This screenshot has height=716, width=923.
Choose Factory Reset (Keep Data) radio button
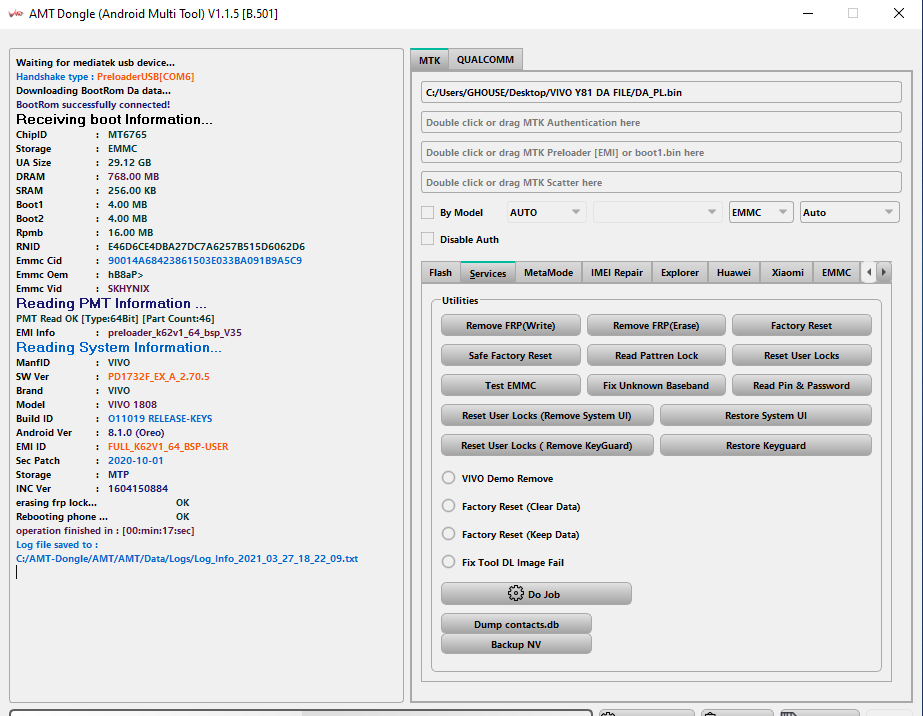(x=449, y=534)
